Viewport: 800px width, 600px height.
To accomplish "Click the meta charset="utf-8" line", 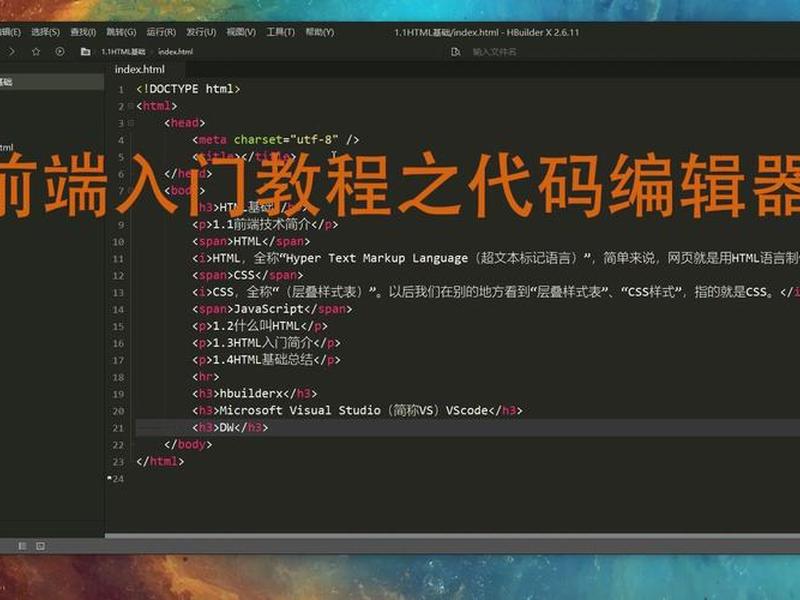I will 276,139.
